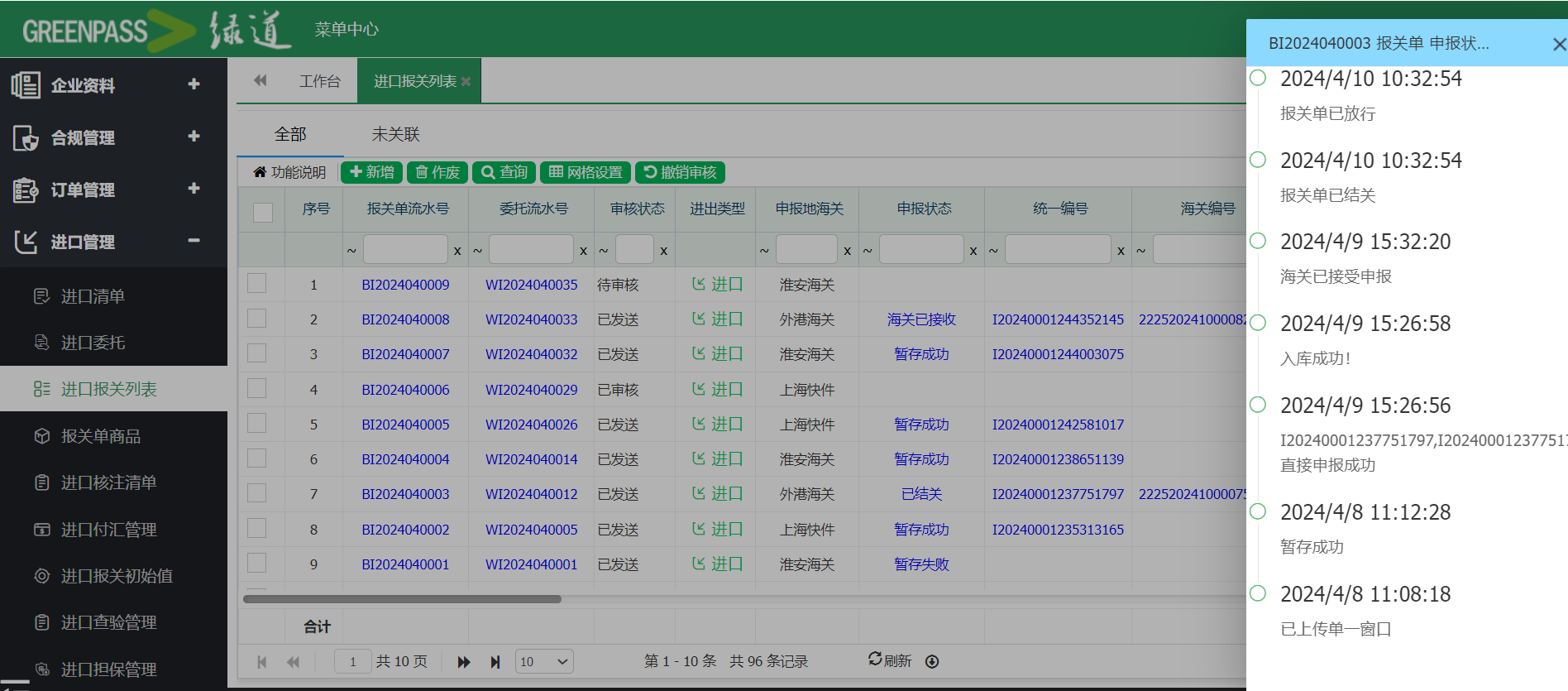Viewport: 1568px width, 691px height.
Task: Go to previous page icon
Action: click(293, 662)
